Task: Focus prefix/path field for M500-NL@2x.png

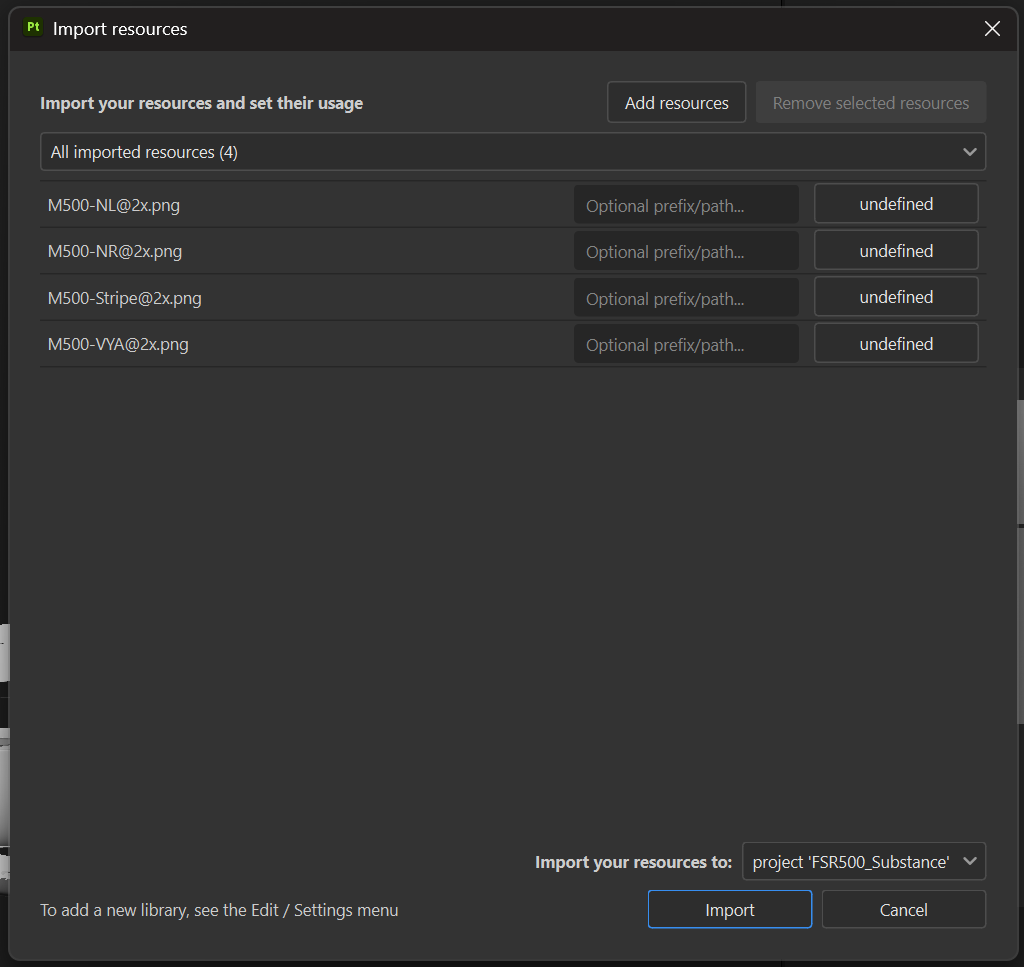Action: [686, 205]
